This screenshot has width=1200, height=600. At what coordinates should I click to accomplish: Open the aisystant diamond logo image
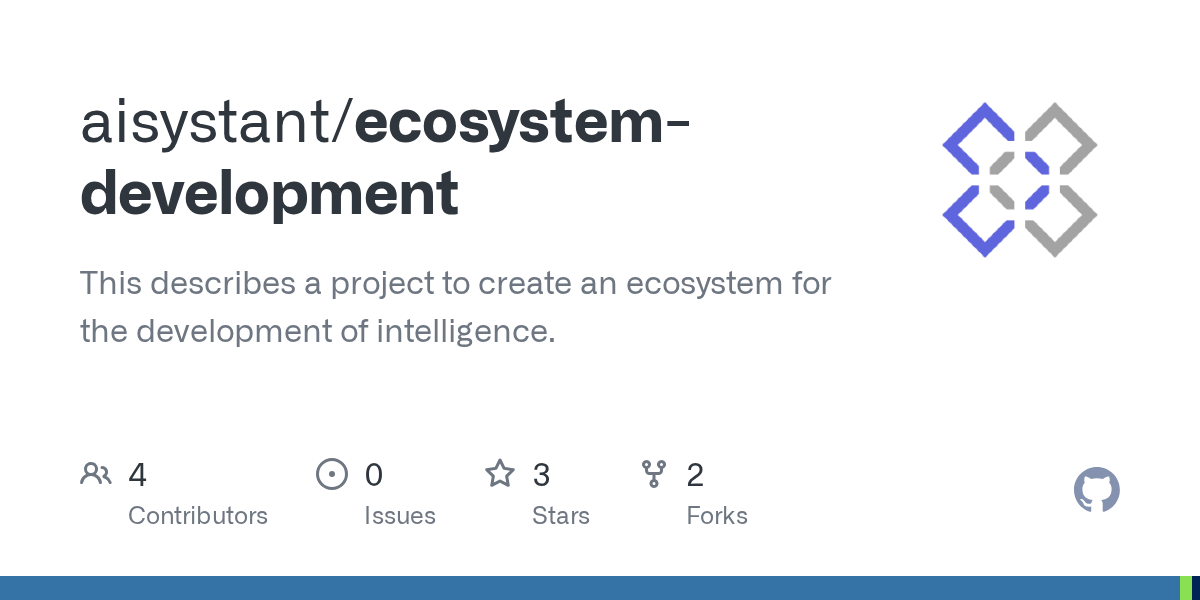point(1020,180)
